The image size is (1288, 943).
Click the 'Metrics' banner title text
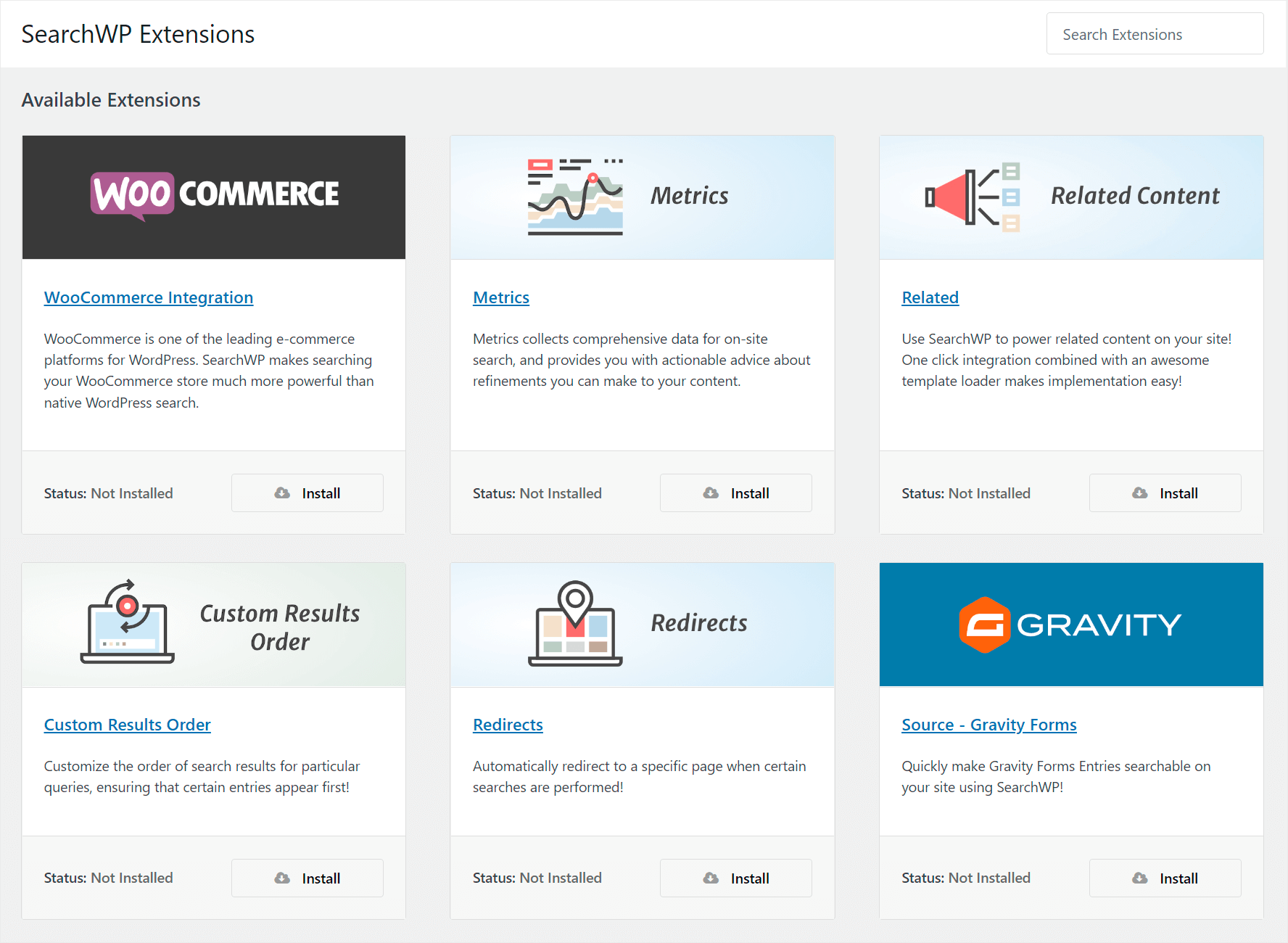(690, 196)
